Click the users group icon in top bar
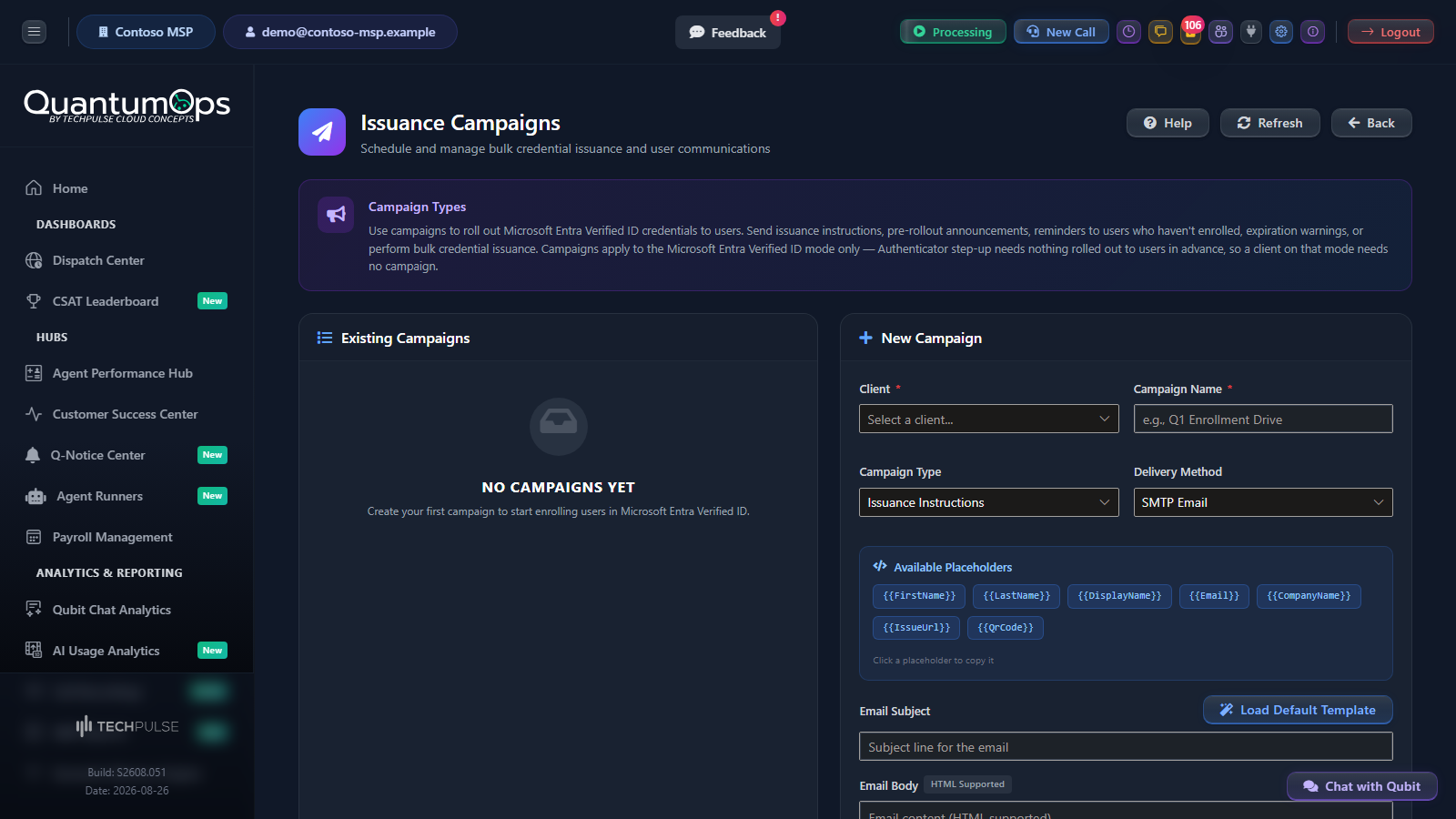The width and height of the screenshot is (1456, 819). (1221, 32)
